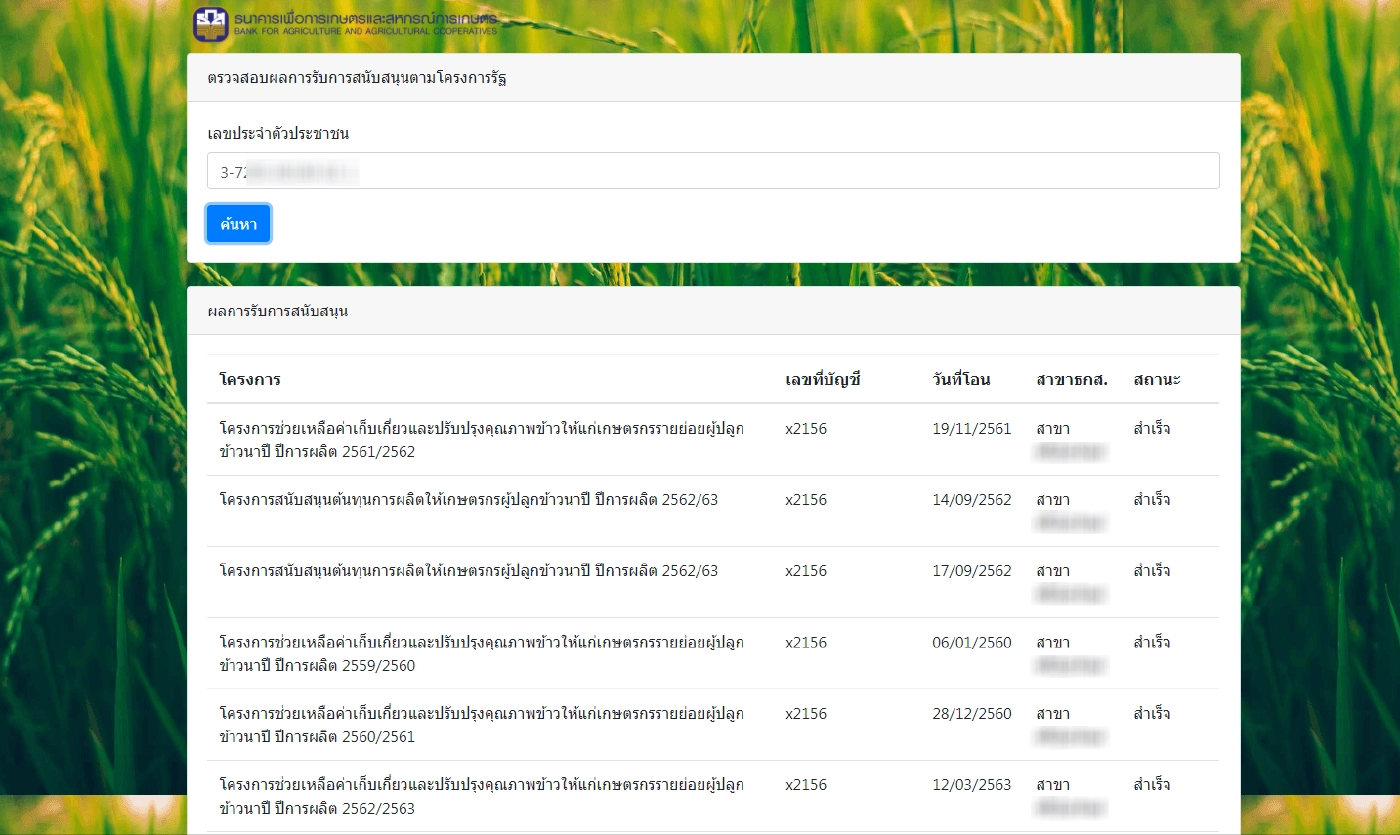Select the โครงการ column header

pos(250,380)
